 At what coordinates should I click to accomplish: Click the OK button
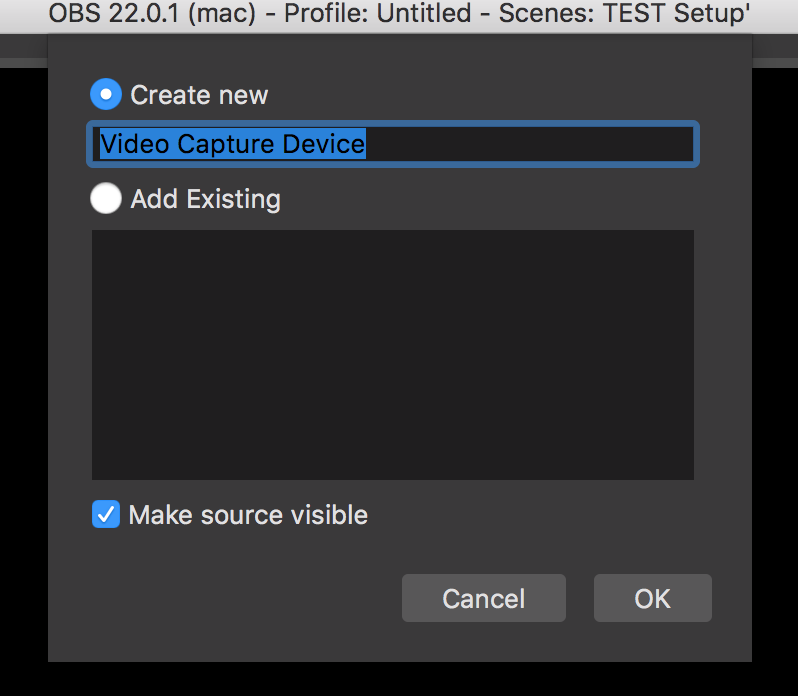pyautogui.click(x=652, y=598)
